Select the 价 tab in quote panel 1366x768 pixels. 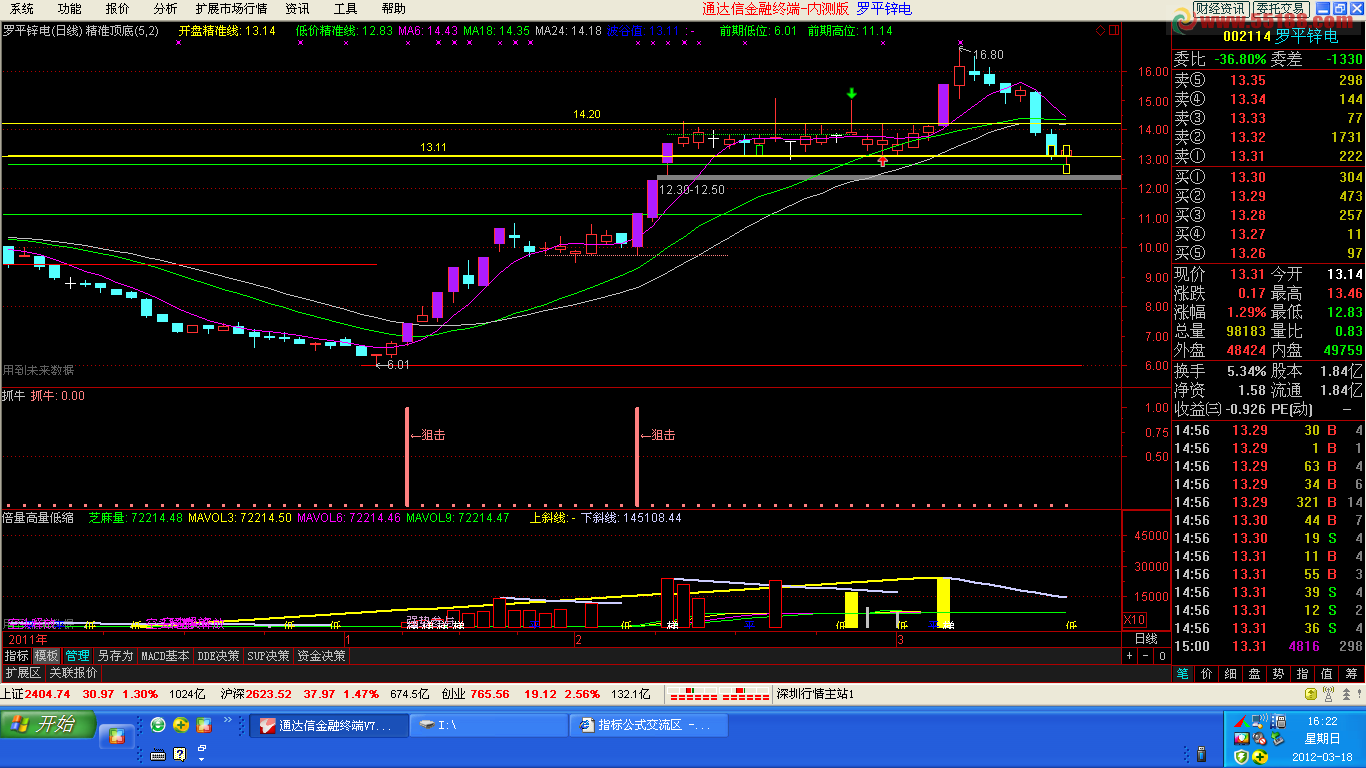click(x=1206, y=673)
